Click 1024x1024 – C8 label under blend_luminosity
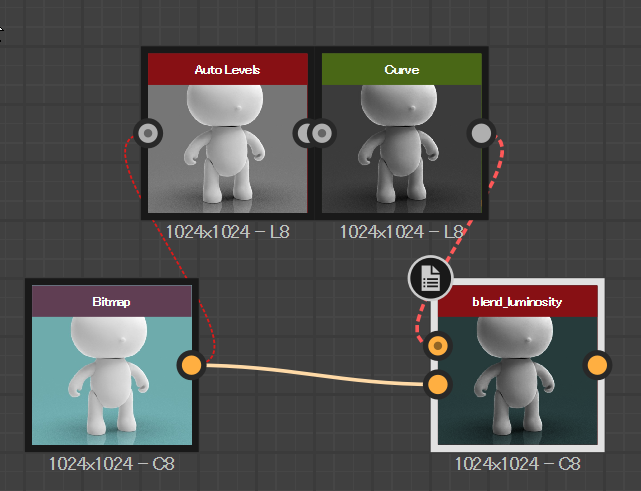Image resolution: width=641 pixels, height=491 pixels. [518, 464]
